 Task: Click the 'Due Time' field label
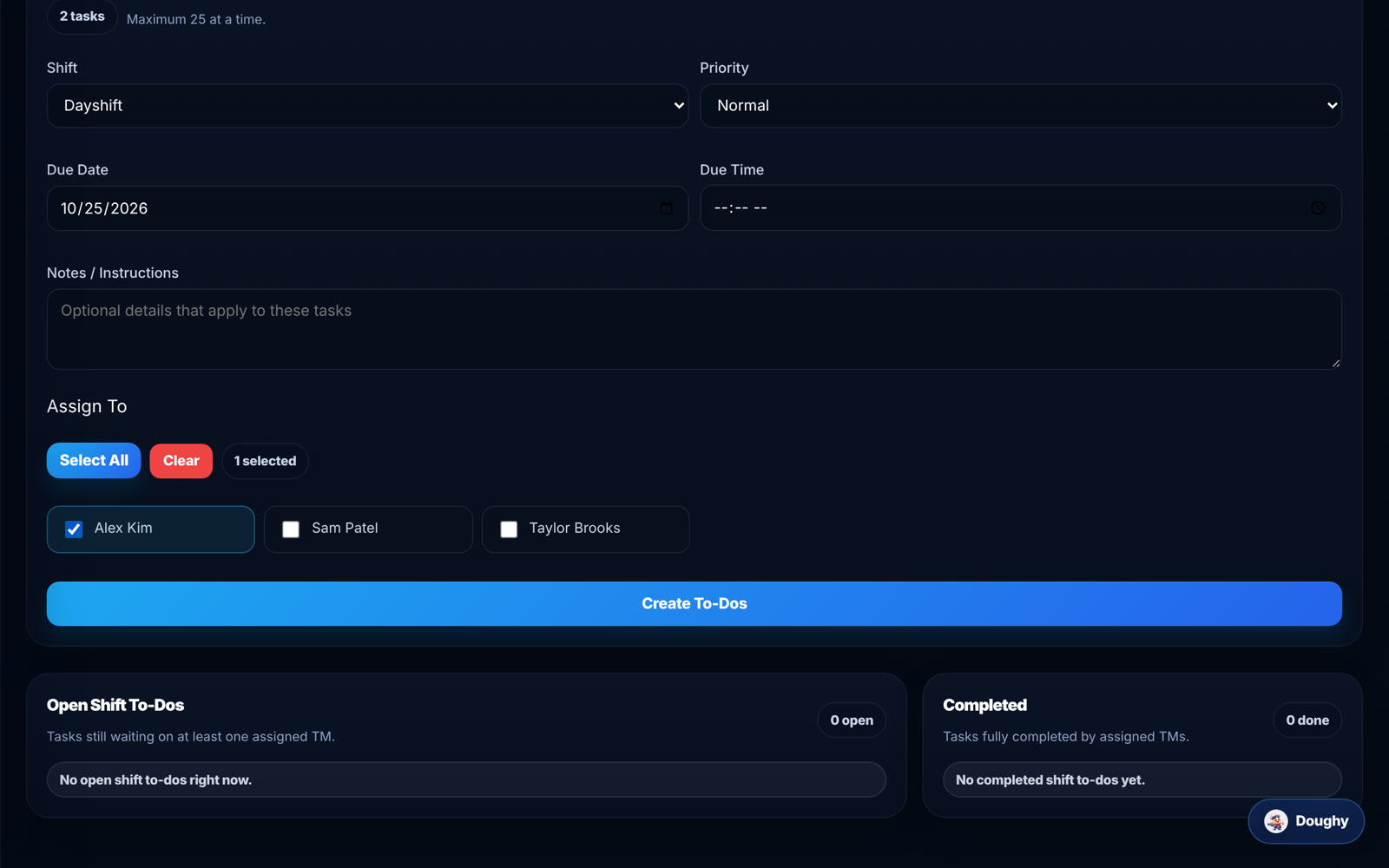[732, 170]
